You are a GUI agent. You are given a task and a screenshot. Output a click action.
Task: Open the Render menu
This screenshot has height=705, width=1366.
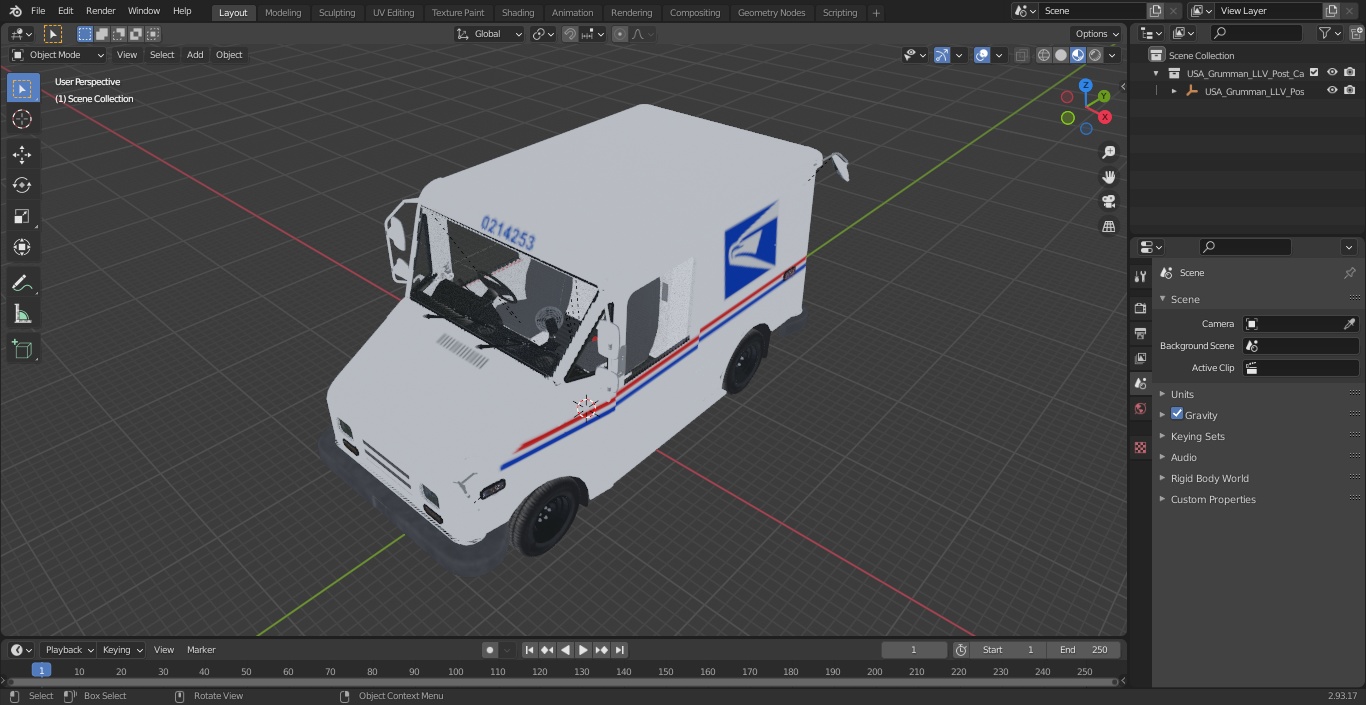tap(100, 11)
